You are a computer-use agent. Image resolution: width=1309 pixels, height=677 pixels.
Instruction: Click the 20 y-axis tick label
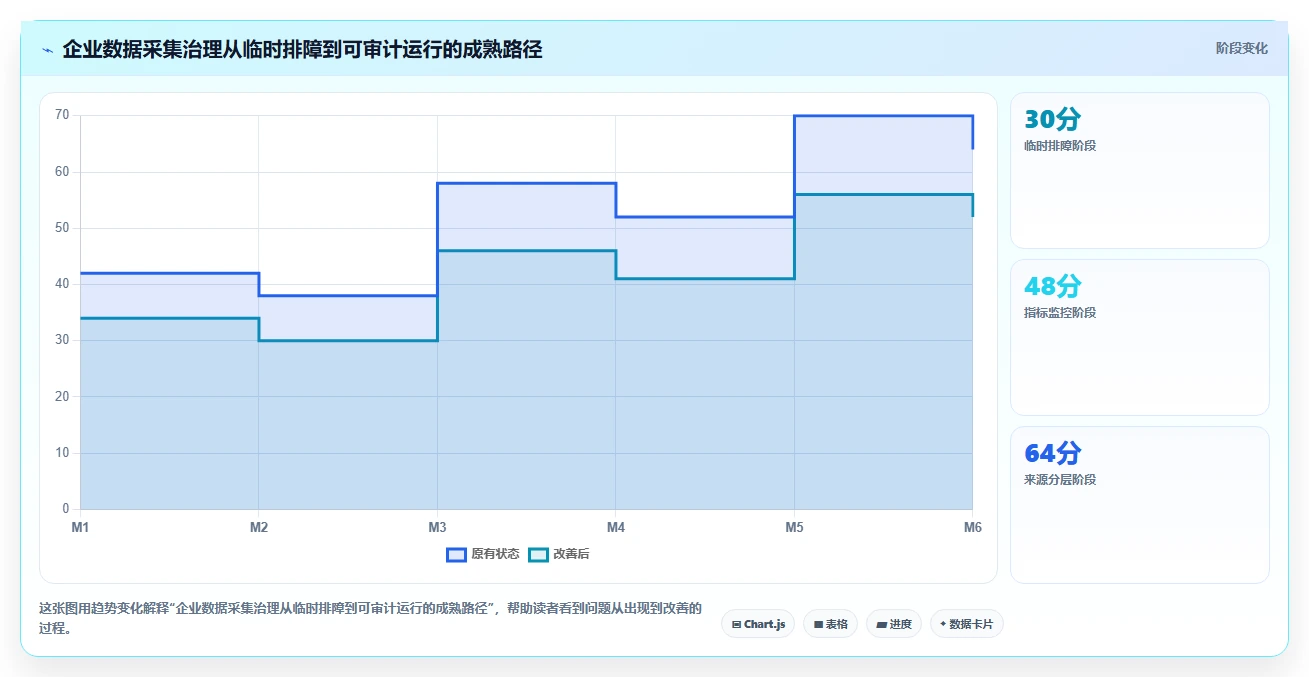(62, 397)
